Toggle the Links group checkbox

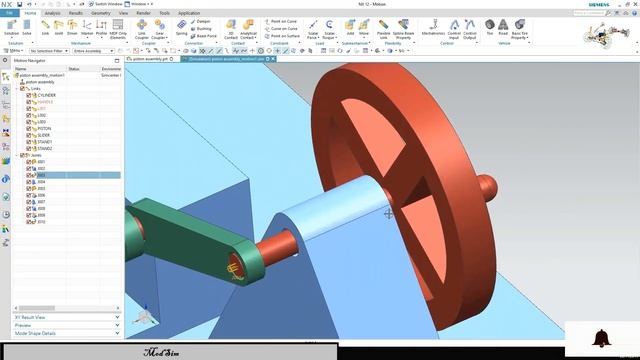click(22, 89)
